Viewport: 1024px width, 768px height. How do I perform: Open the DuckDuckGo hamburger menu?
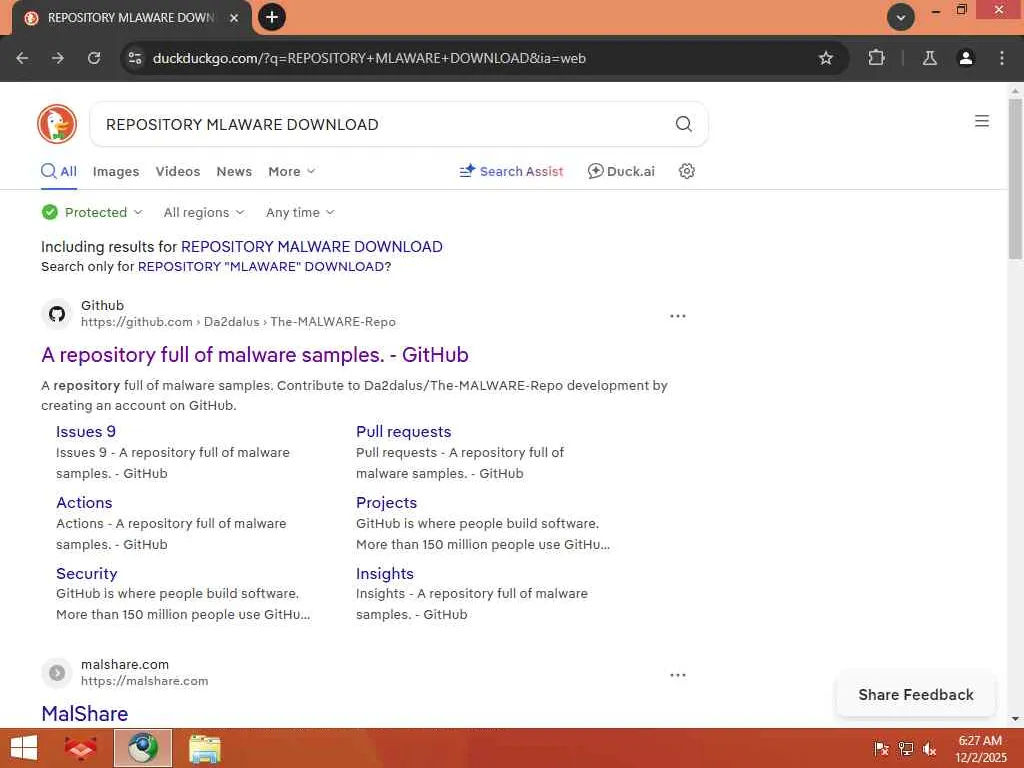[982, 121]
